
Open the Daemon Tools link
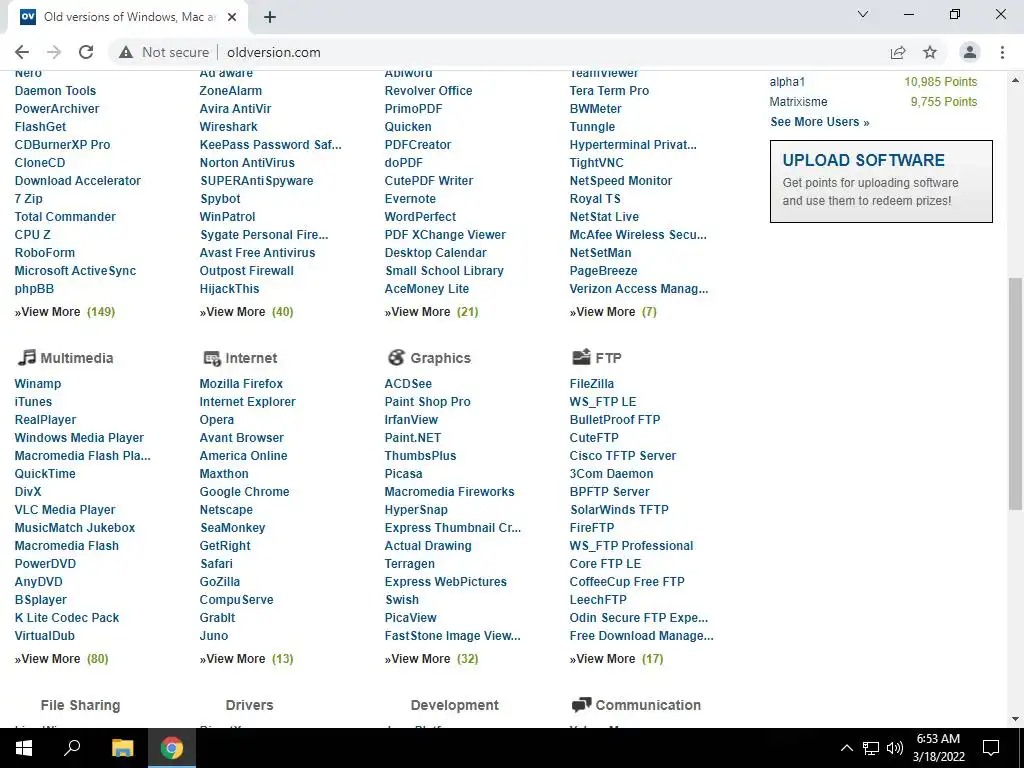55,91
